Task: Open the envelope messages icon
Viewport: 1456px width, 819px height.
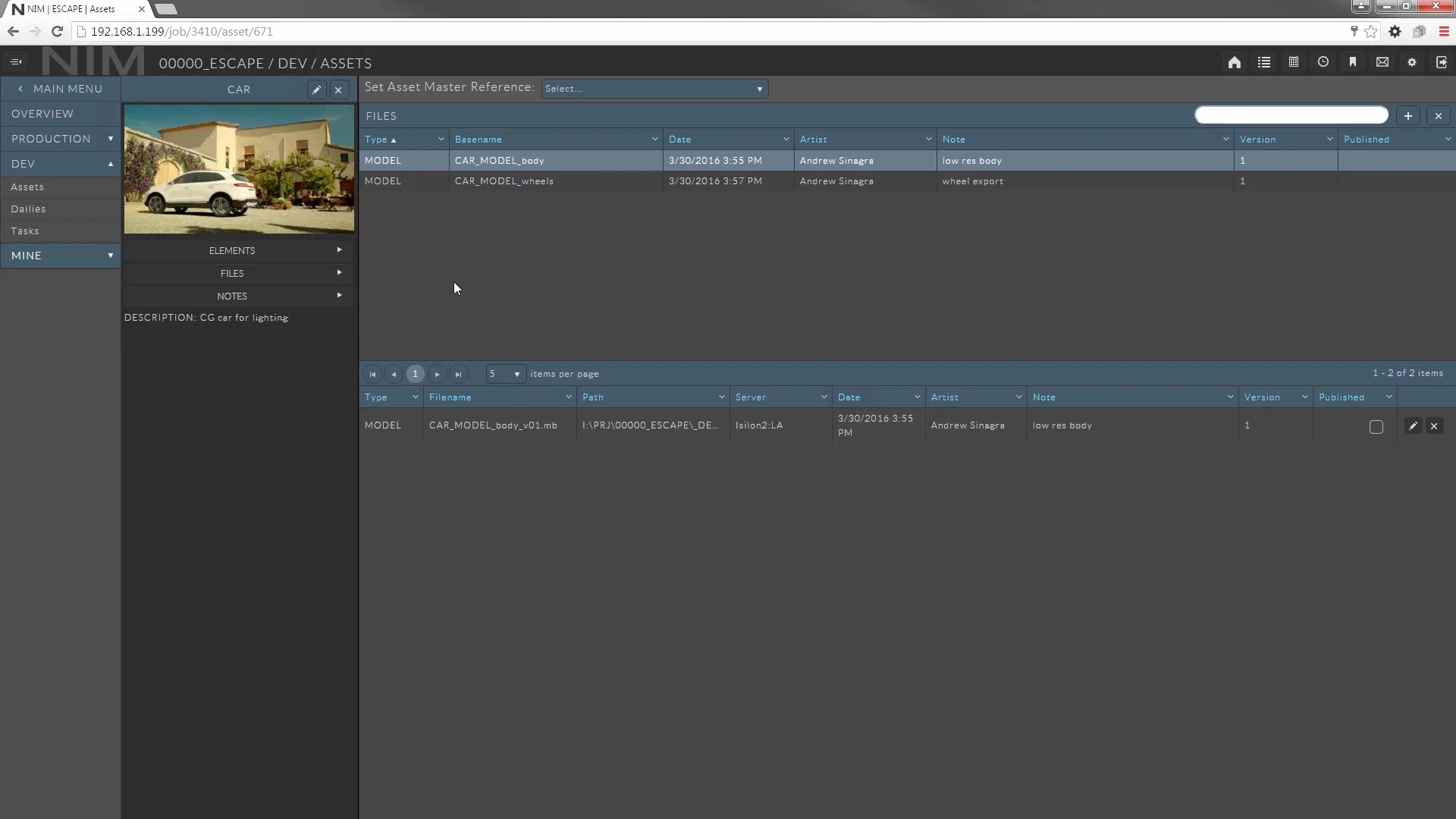Action: (1382, 62)
